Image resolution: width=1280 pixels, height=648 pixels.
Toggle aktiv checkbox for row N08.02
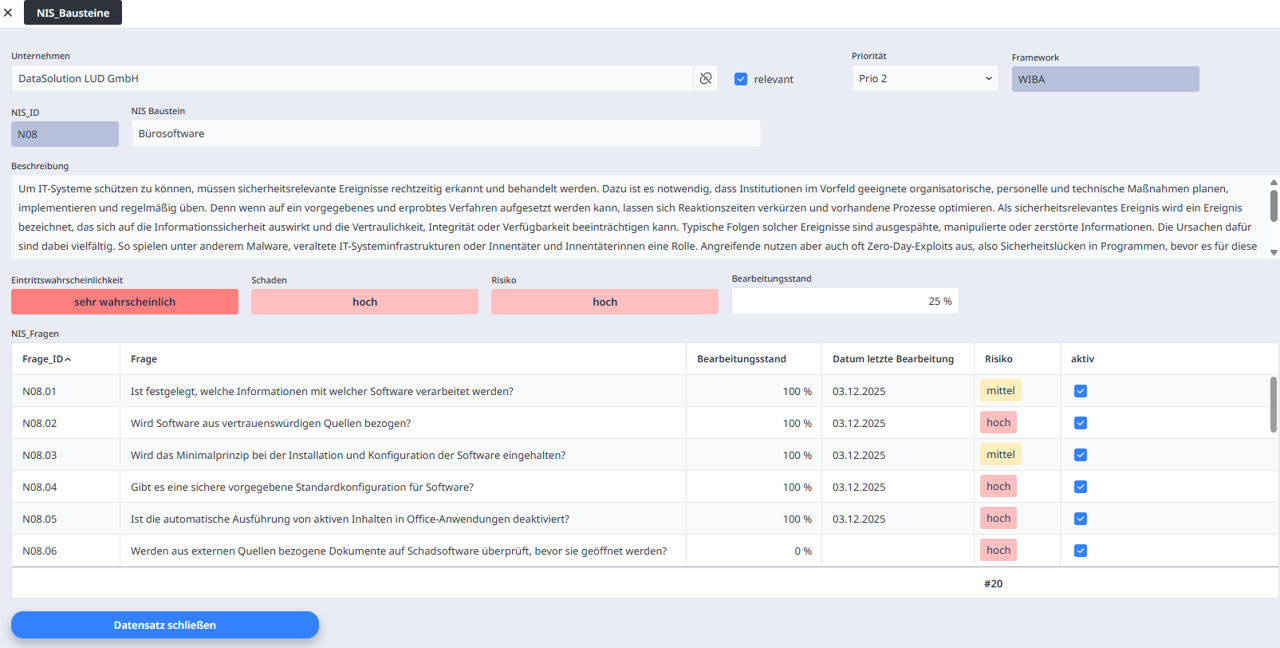[1080, 423]
